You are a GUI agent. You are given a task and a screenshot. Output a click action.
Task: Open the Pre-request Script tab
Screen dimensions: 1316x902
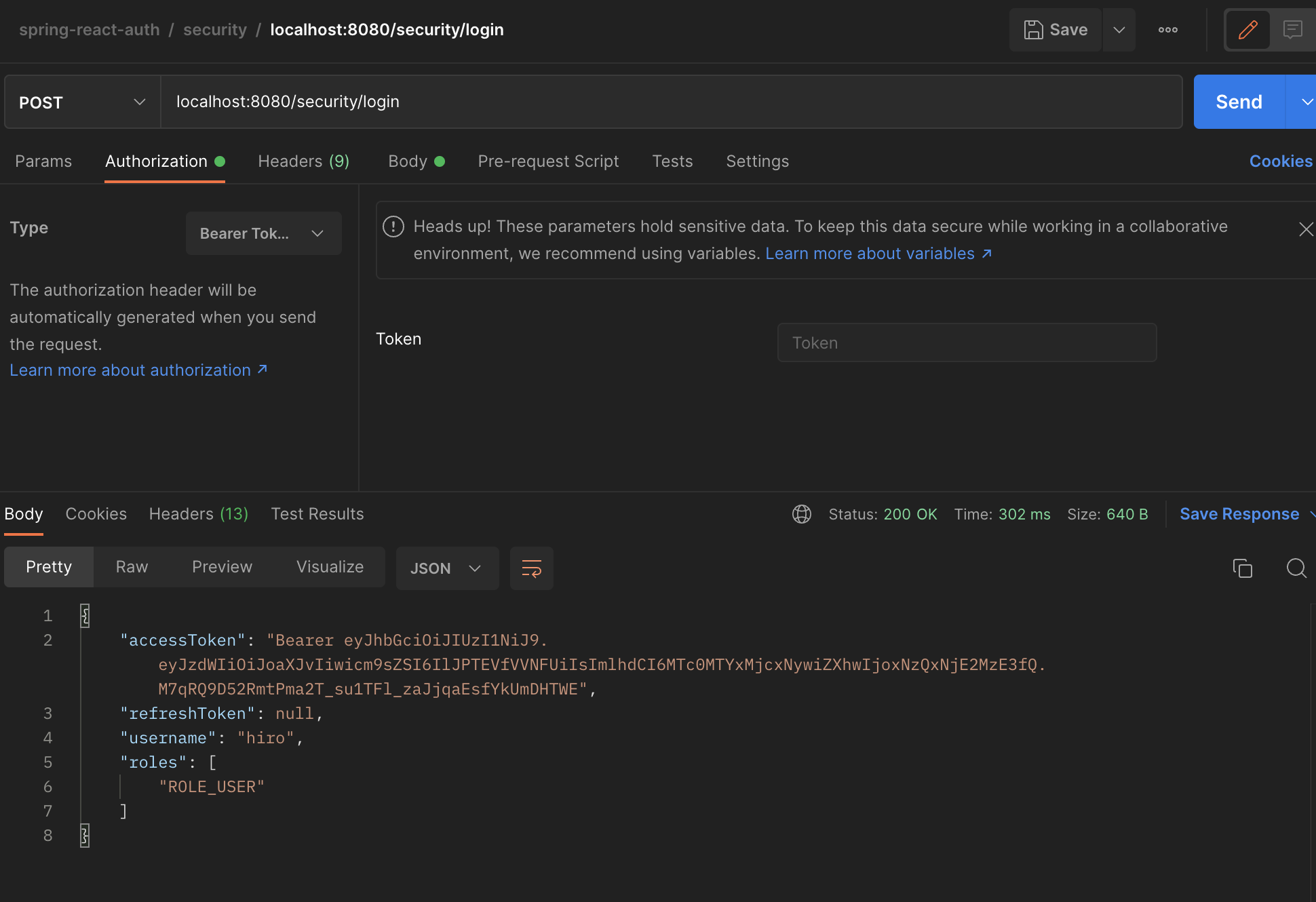548,161
